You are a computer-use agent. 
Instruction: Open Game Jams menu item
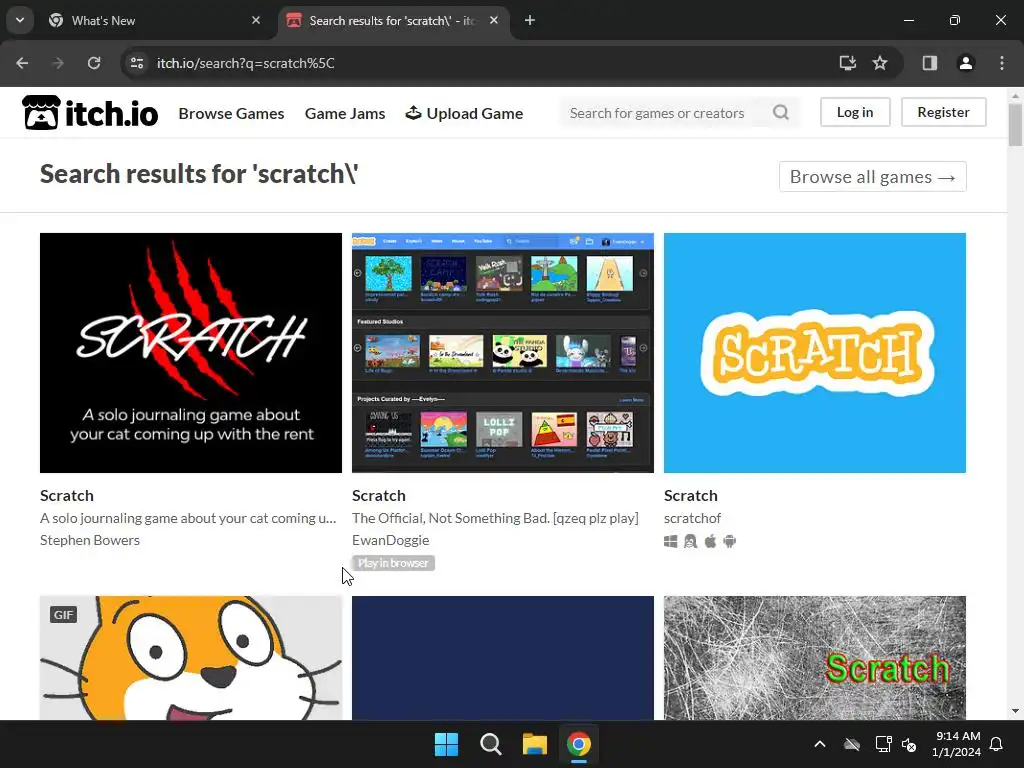tap(345, 113)
